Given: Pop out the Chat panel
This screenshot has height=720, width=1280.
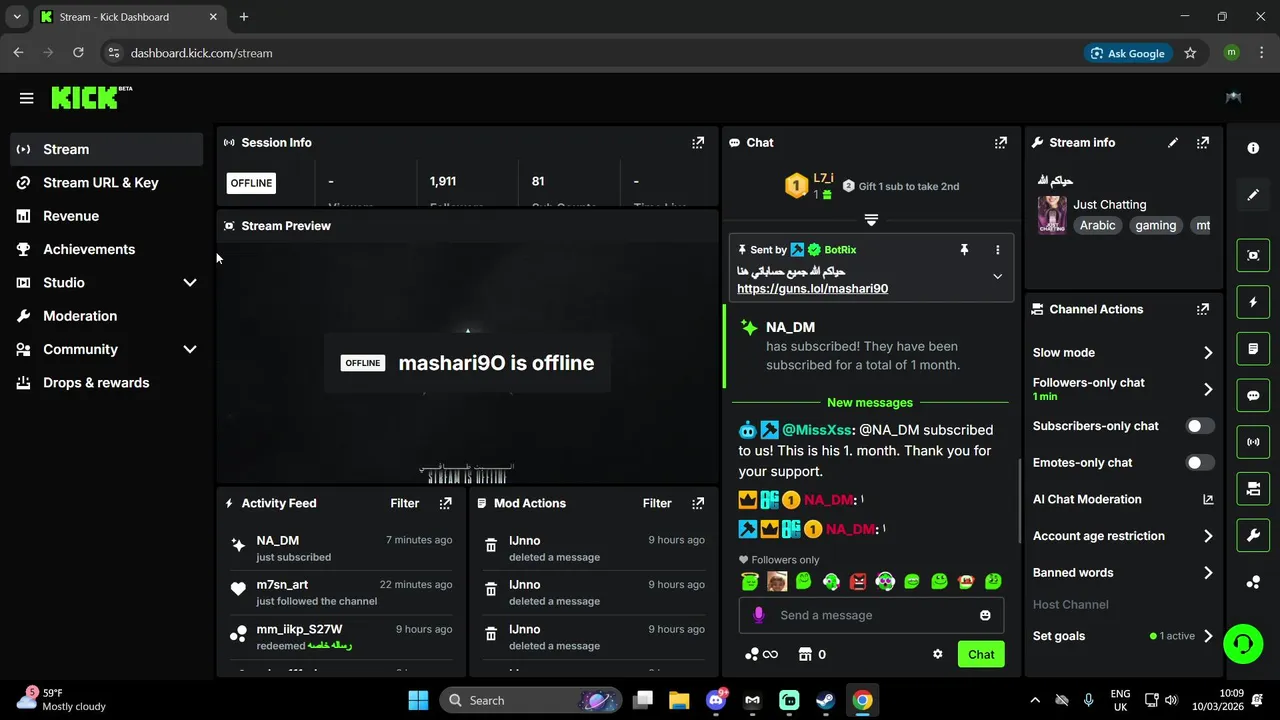Looking at the screenshot, I should [1000, 143].
